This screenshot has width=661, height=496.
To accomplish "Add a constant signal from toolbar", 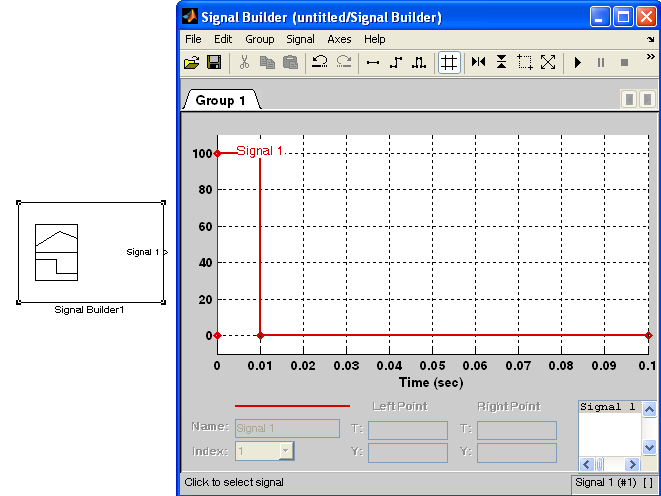I will [x=373, y=62].
